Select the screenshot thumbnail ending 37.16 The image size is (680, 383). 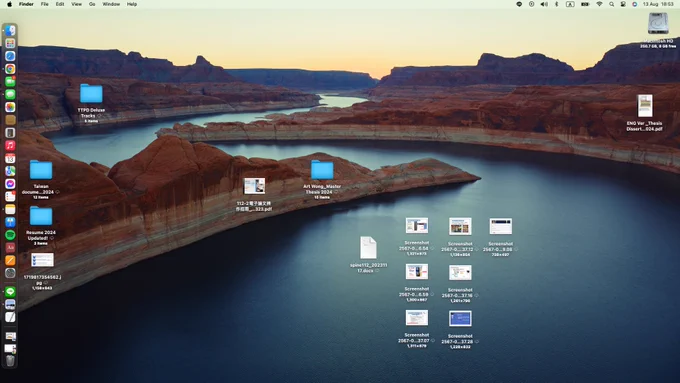[x=460, y=272]
